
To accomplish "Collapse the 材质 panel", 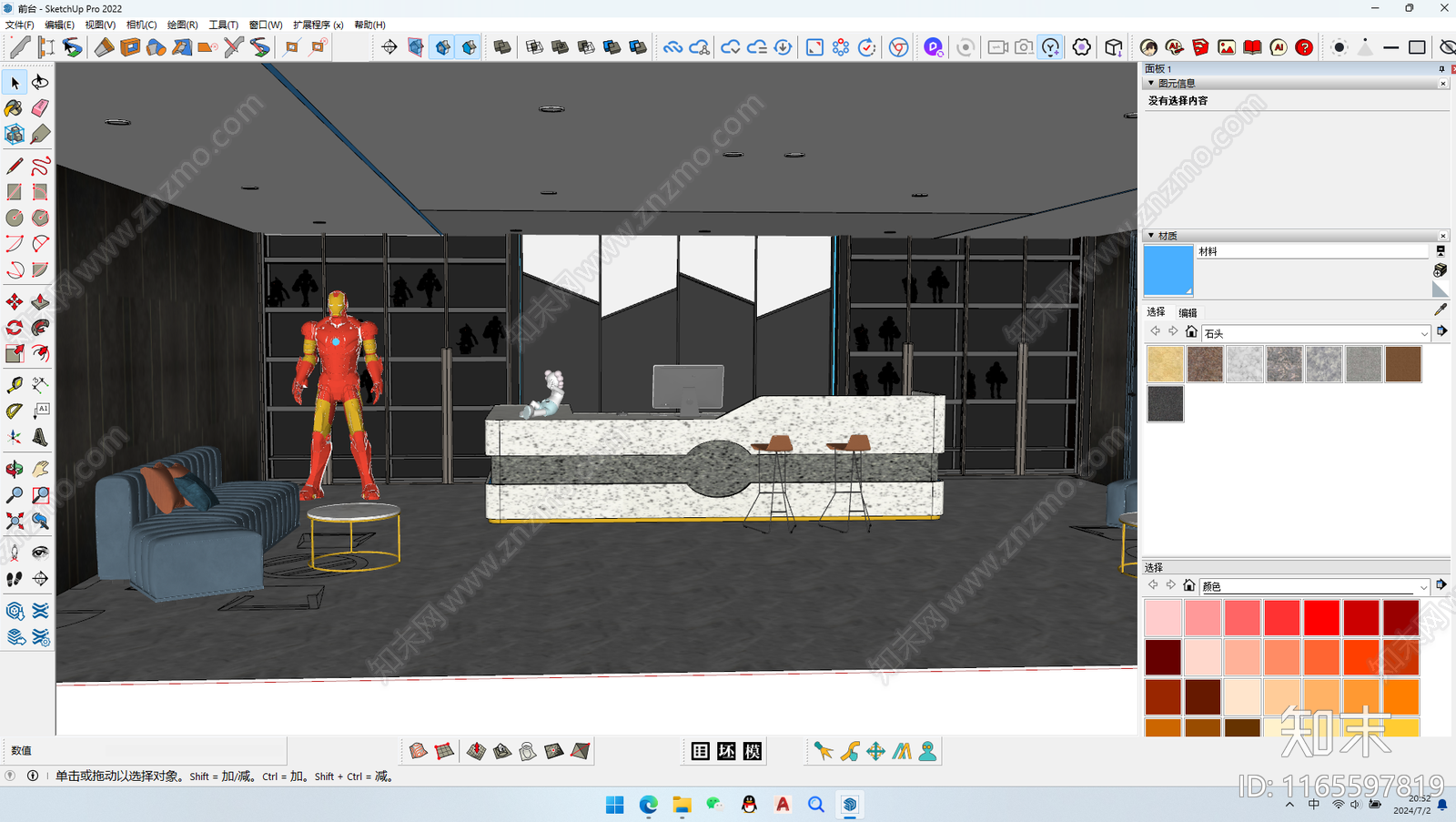I will tap(1151, 236).
